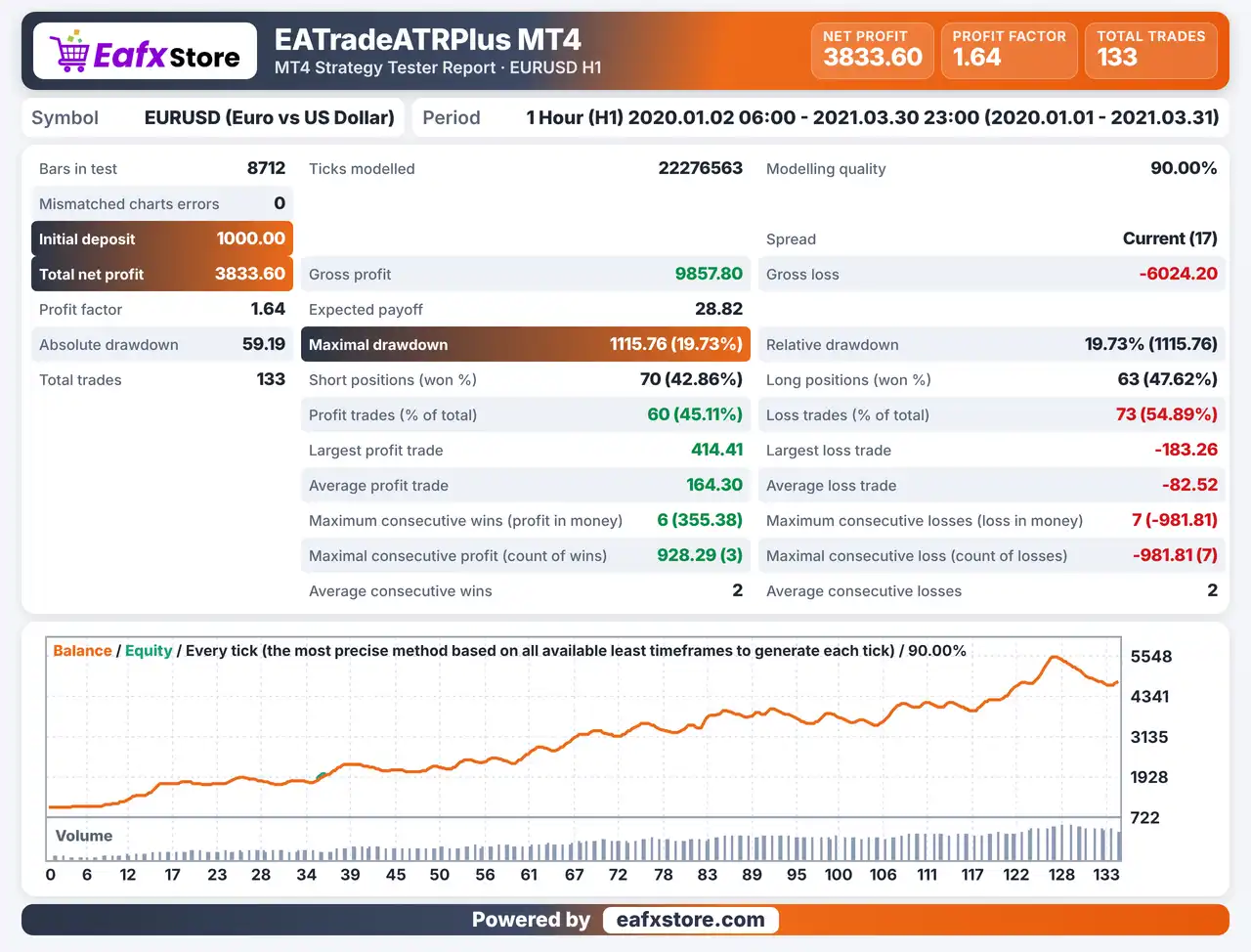Select the 1 Hour (H1) period value
Viewport: 1251px width, 952px height.
872,118
